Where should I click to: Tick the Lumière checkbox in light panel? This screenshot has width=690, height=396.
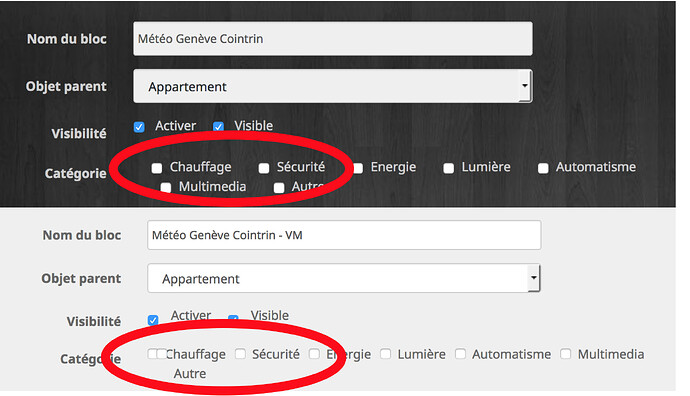click(x=385, y=354)
